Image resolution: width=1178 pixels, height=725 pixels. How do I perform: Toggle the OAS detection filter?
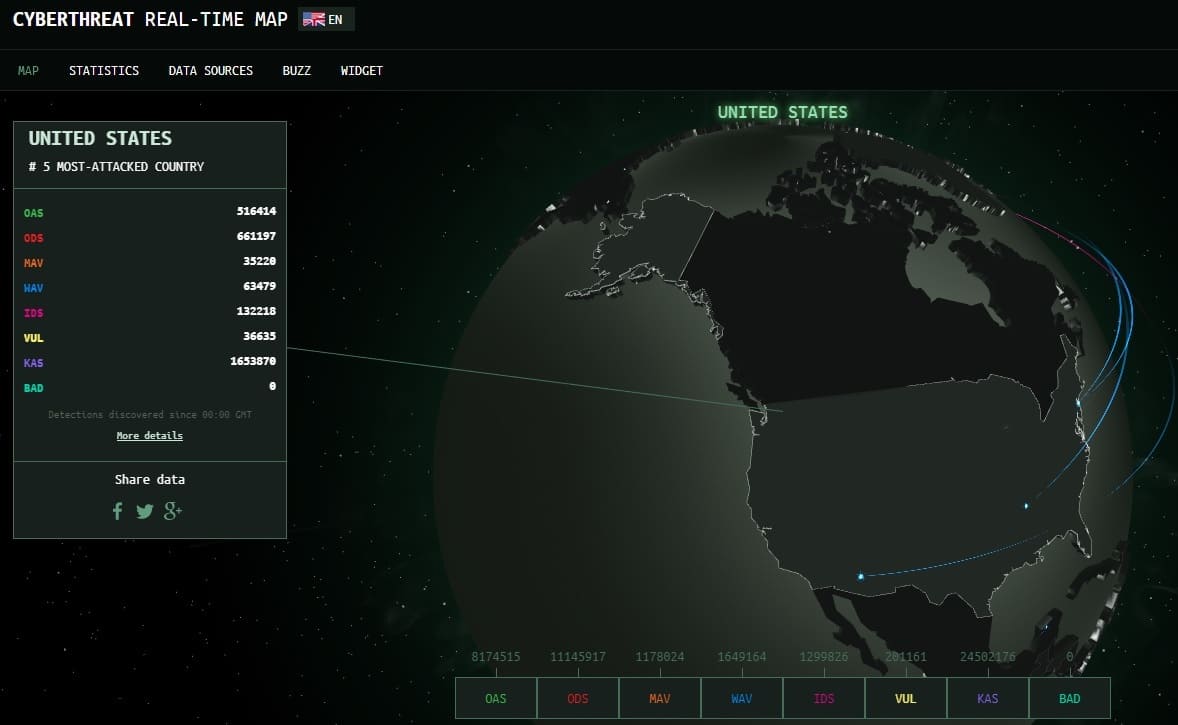click(496, 698)
